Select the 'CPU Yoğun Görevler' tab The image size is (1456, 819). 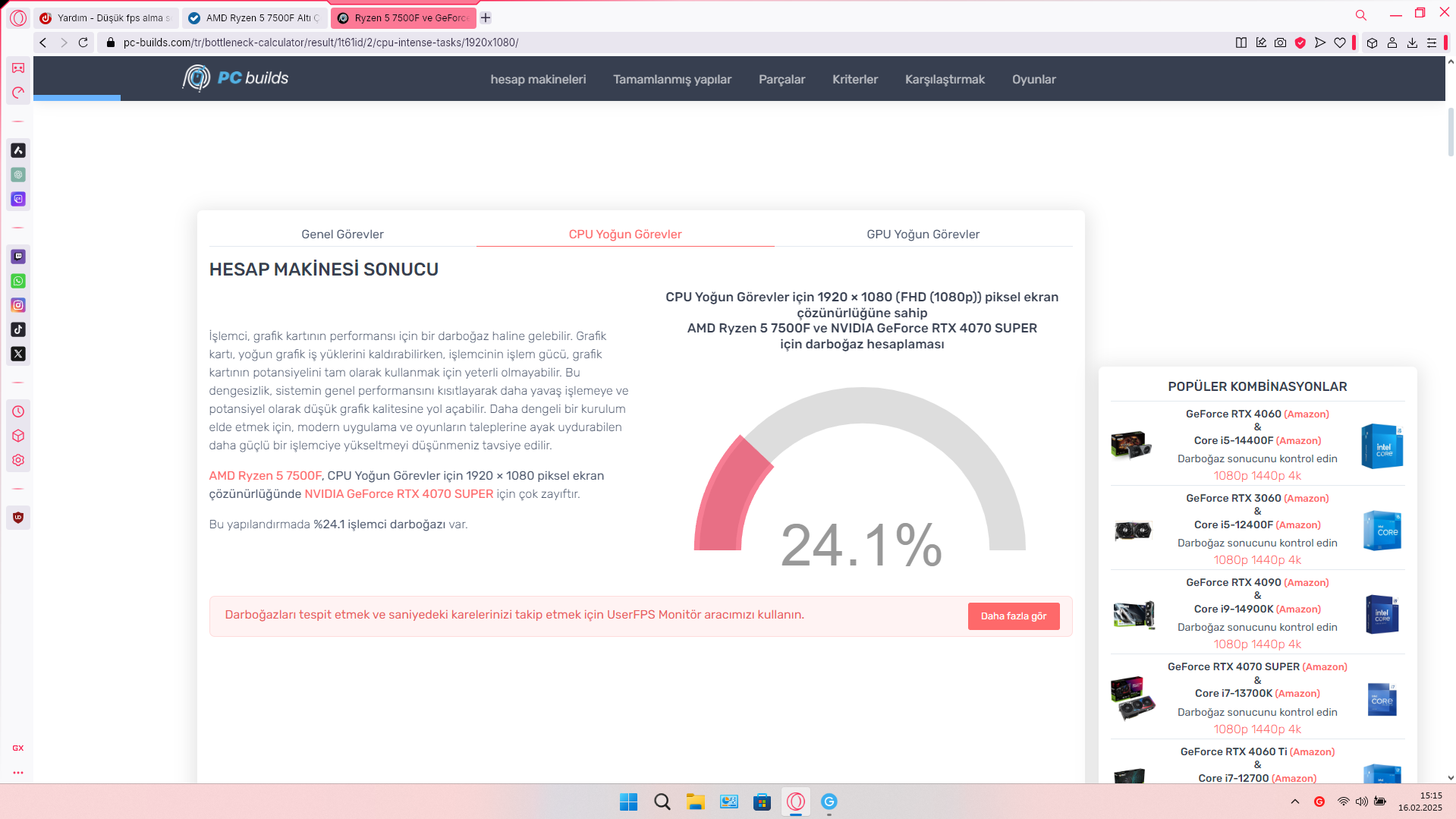625,234
